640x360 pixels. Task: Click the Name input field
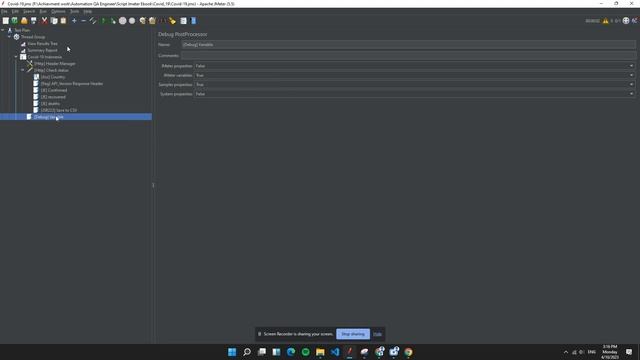409,44
